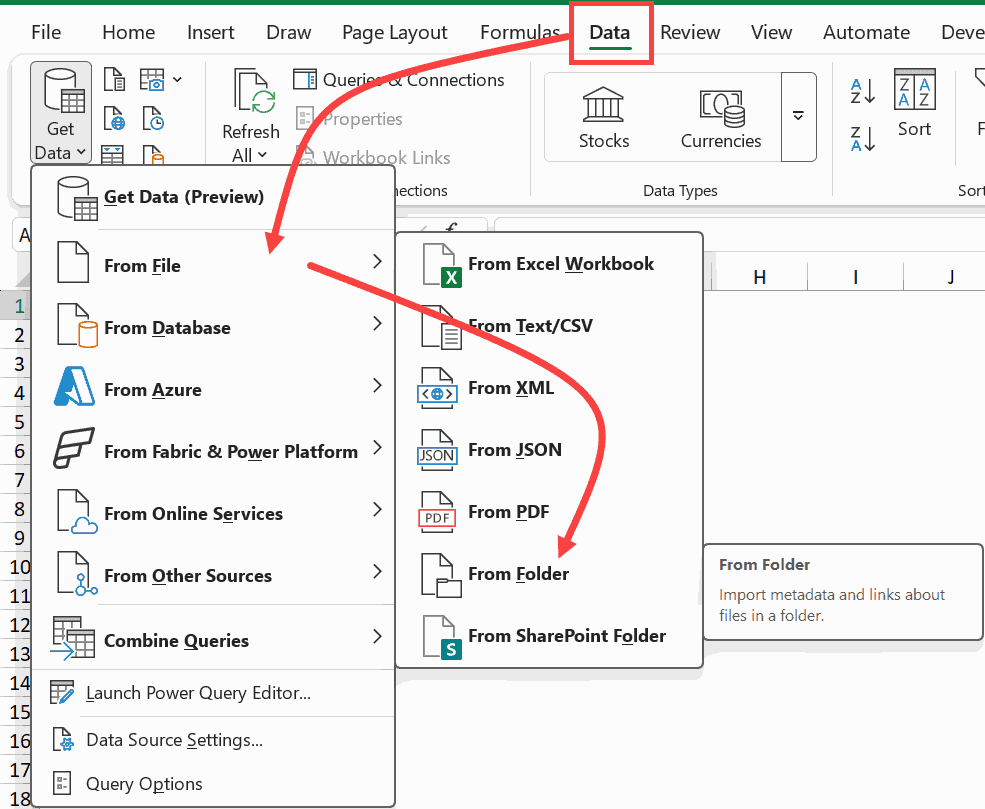Select the Currencies data type
The image size is (985, 809).
coord(720,117)
